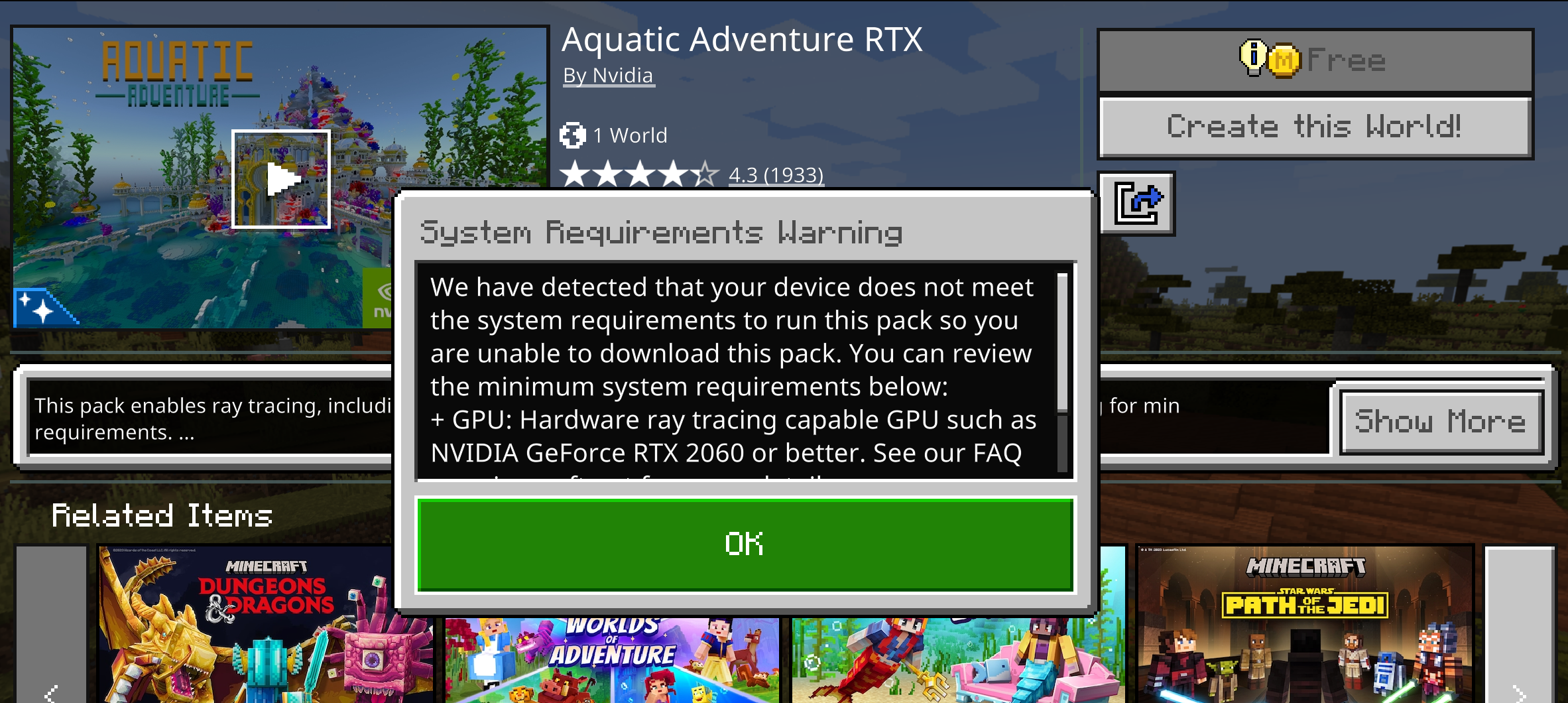Click the star rating icons

click(639, 174)
